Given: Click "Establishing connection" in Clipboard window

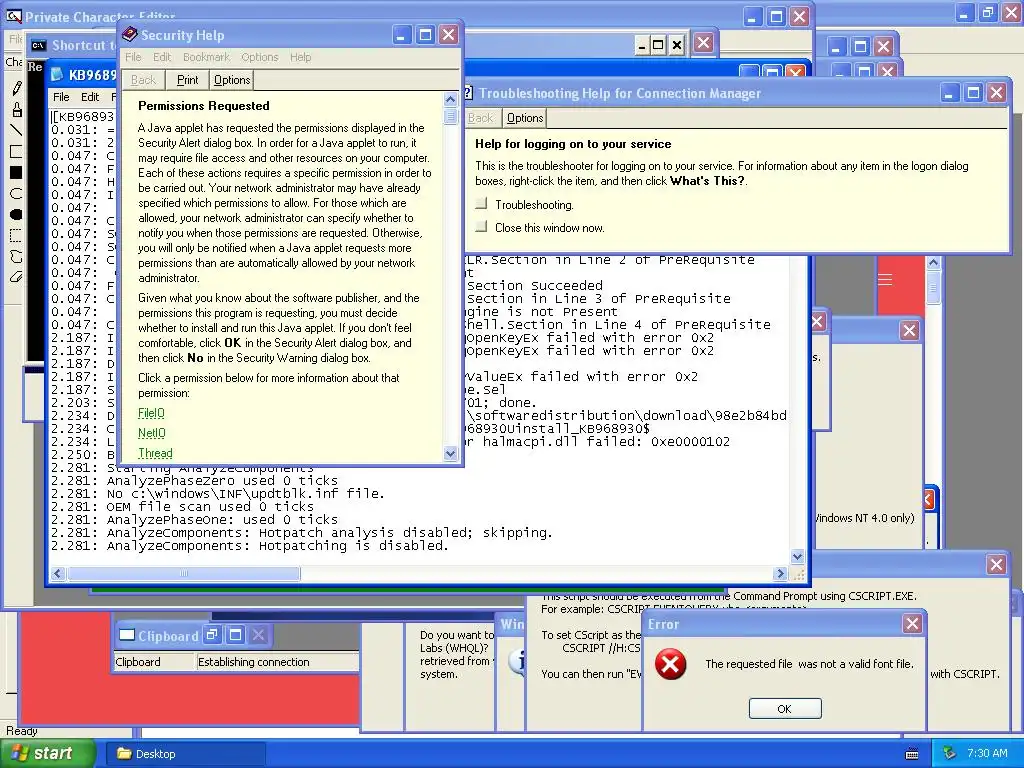Looking at the screenshot, I should [x=253, y=662].
